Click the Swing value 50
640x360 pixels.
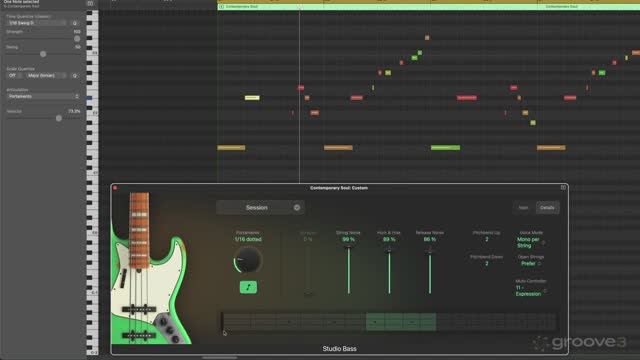[x=78, y=47]
